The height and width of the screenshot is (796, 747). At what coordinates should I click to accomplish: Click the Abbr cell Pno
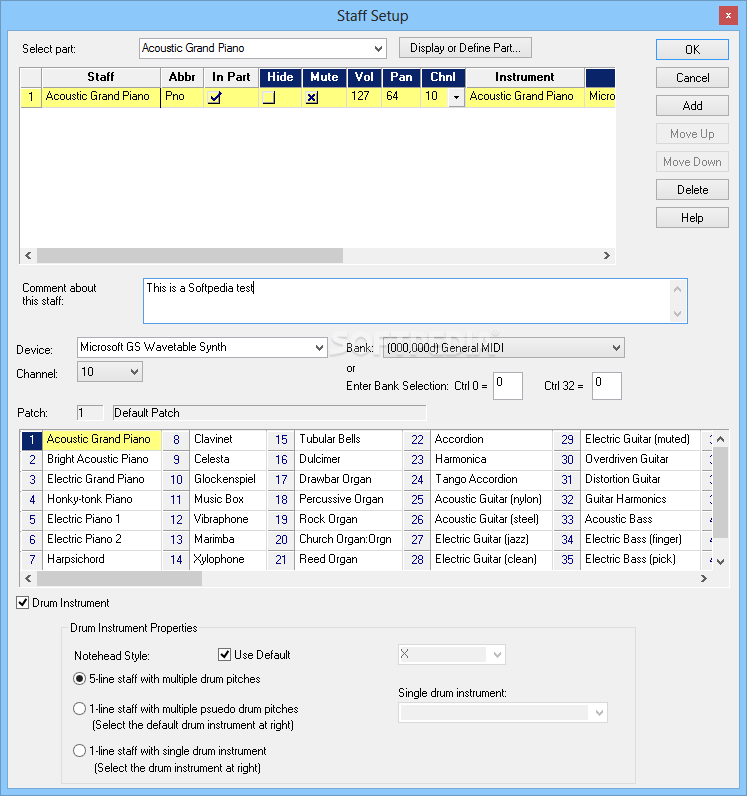pyautogui.click(x=182, y=97)
